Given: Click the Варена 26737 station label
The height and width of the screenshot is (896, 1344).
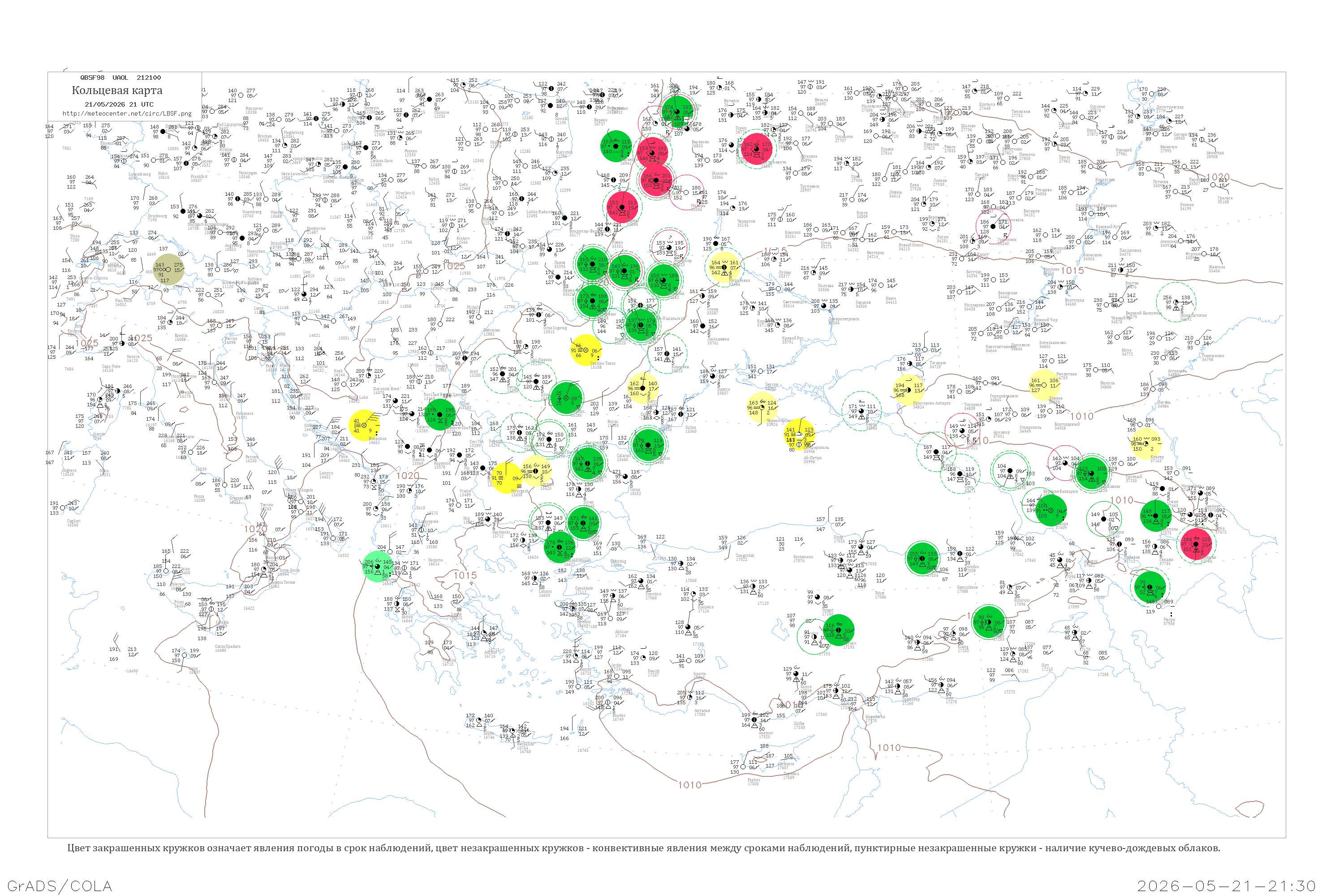Looking at the screenshot, I should click(x=600, y=122).
